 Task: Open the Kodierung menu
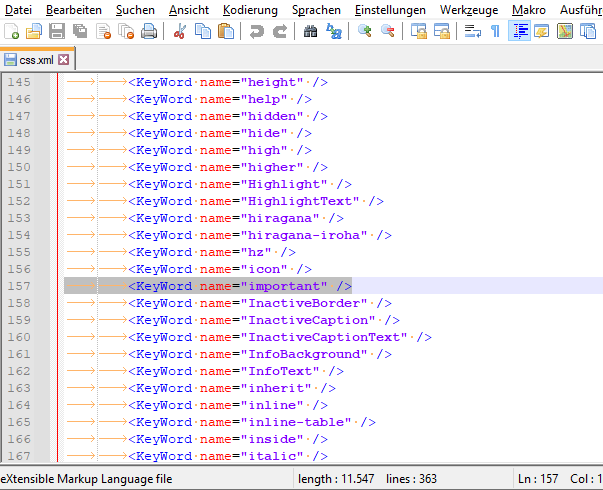250,9
